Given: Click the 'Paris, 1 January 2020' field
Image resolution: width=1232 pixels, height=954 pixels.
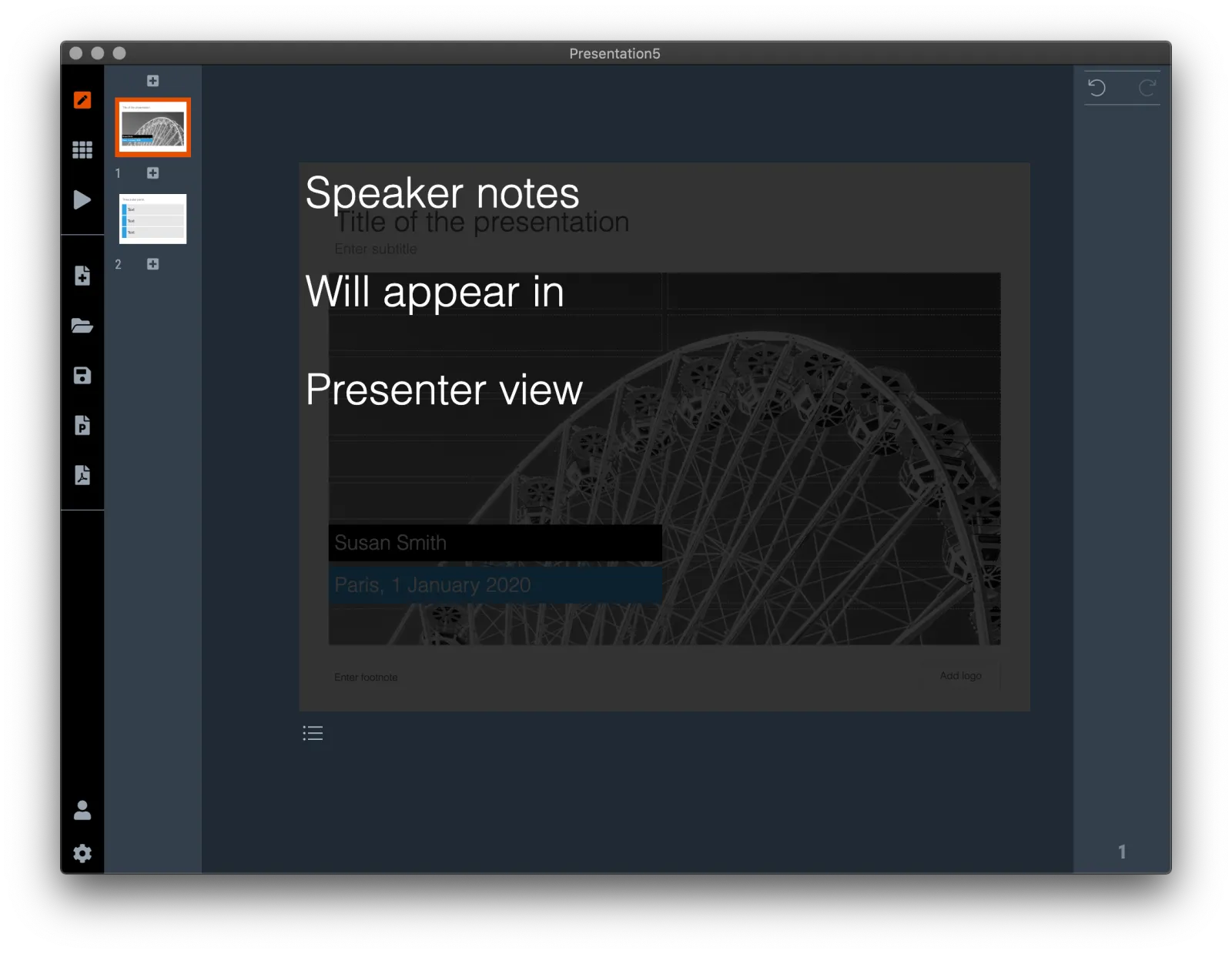Looking at the screenshot, I should point(495,585).
